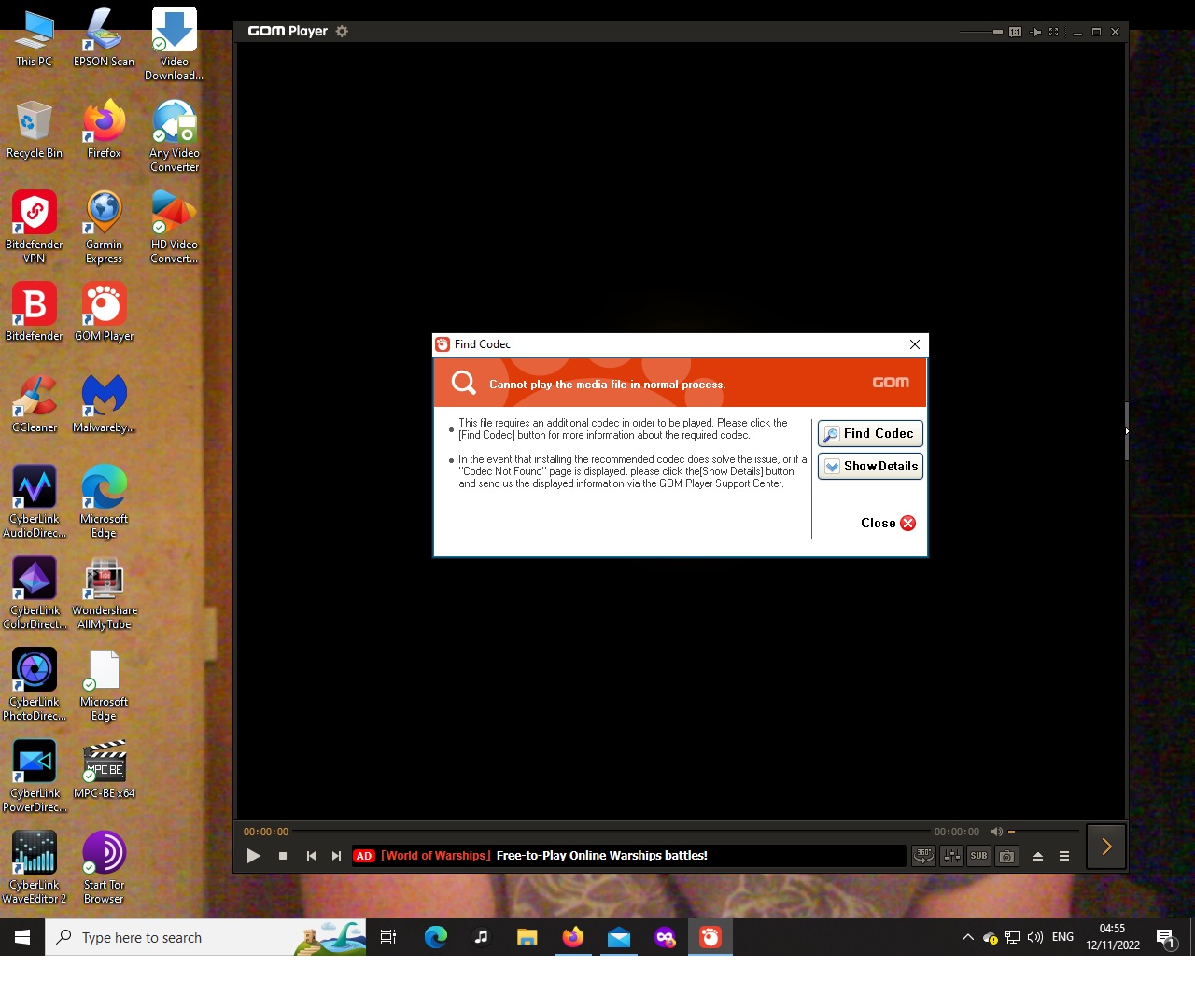Open system volume from the tray
Viewport: 1195px width, 1008px height.
click(x=1034, y=937)
